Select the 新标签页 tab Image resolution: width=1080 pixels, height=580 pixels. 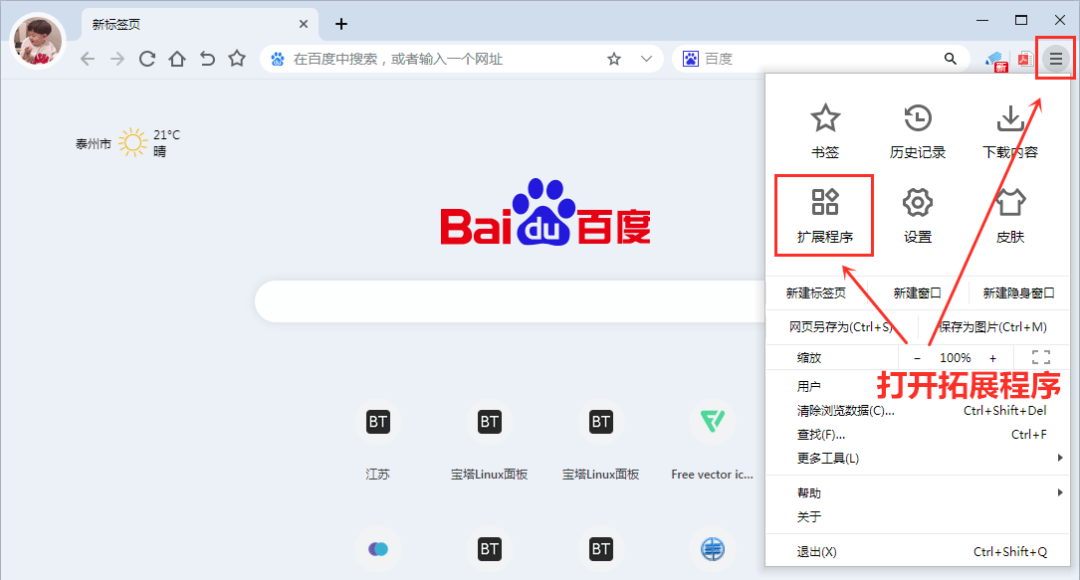[200, 24]
